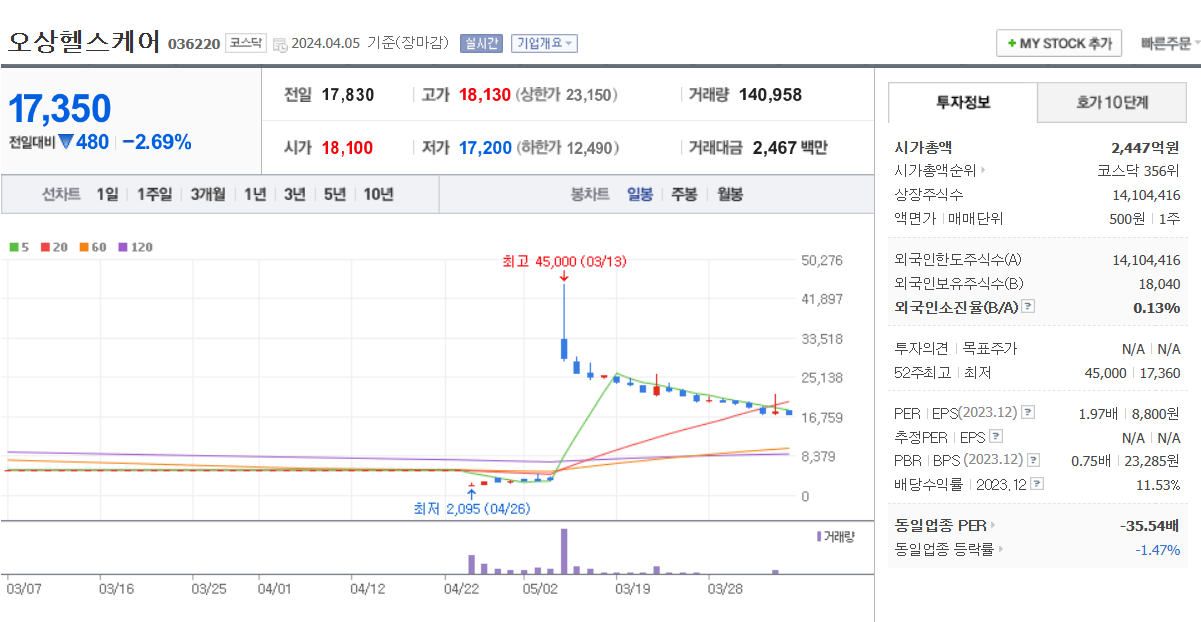Screen dimensions: 1201x622
Task: Click the green 5-day moving average legend
Action: tap(19, 247)
